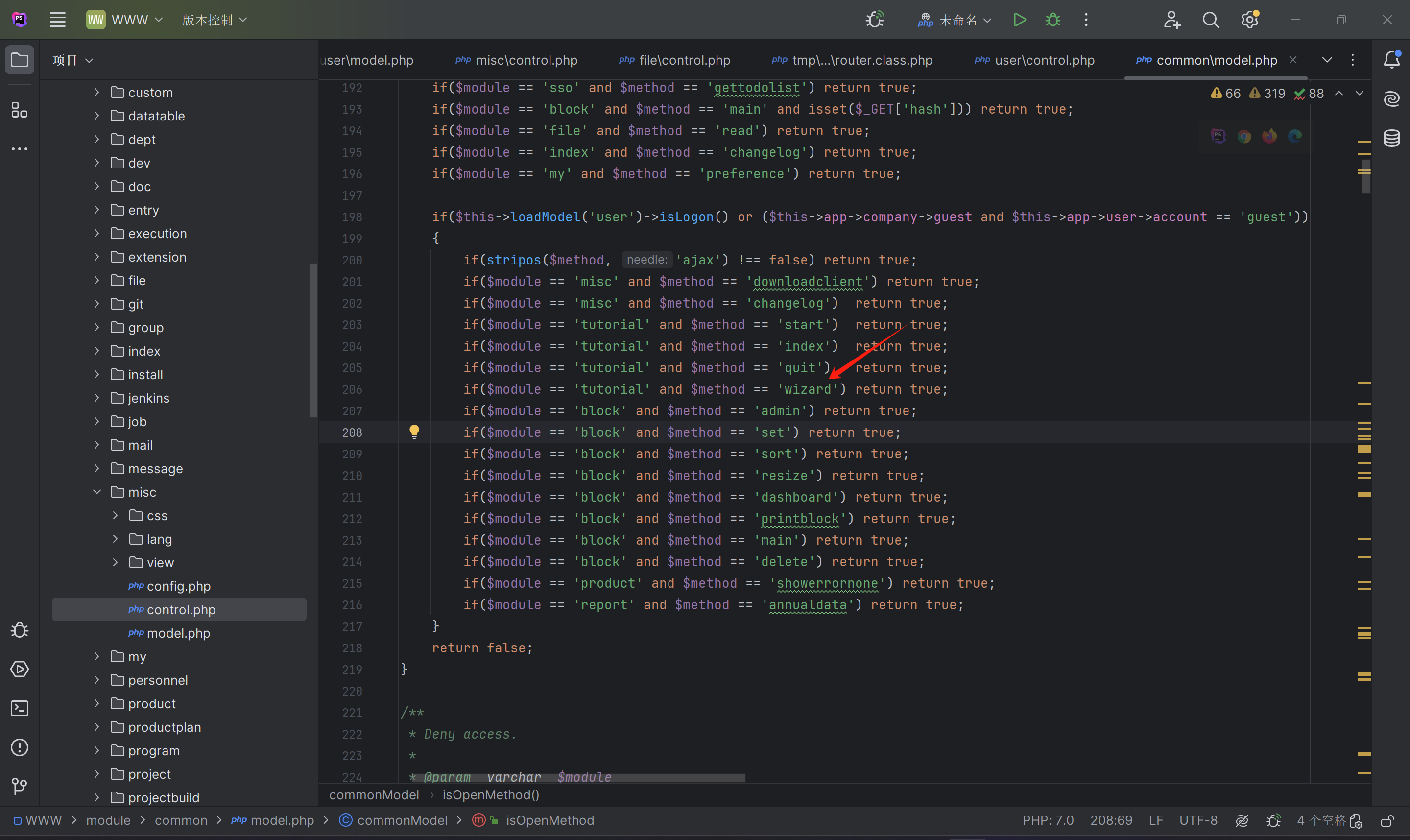Screen dimensions: 1410x840
Task: Click the Run green play icon
Action: [x=1019, y=20]
